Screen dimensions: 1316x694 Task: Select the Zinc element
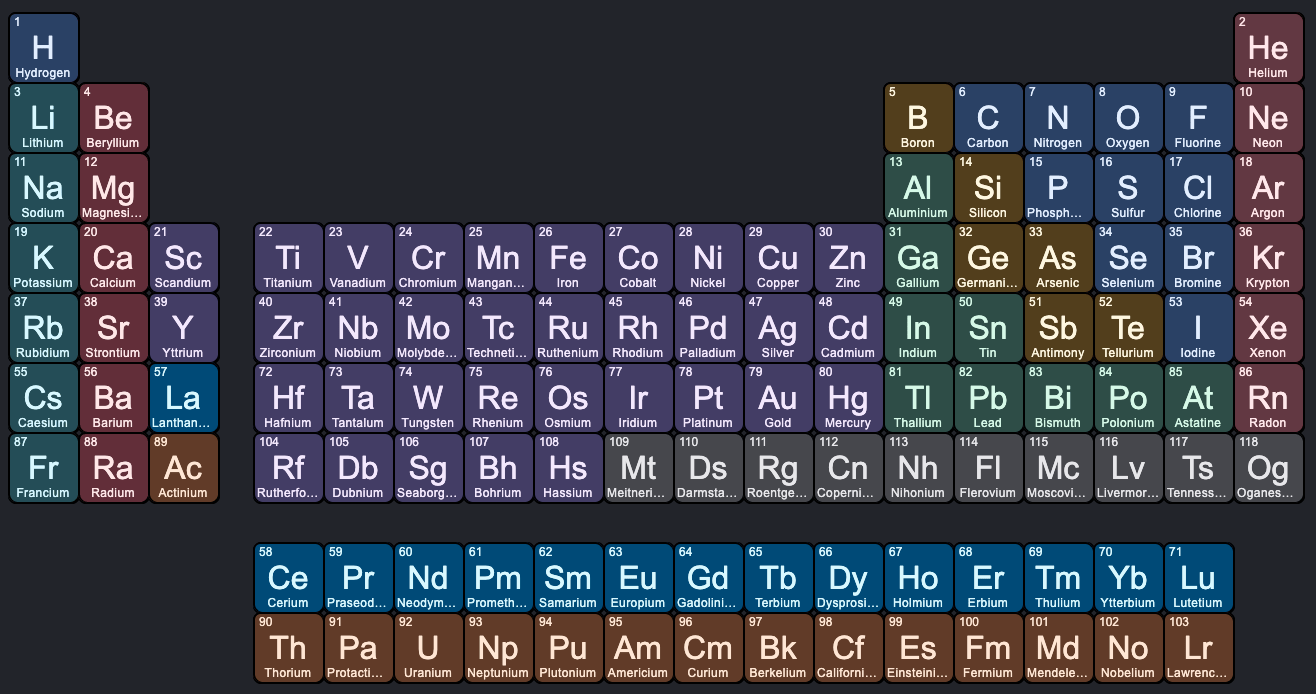848,258
